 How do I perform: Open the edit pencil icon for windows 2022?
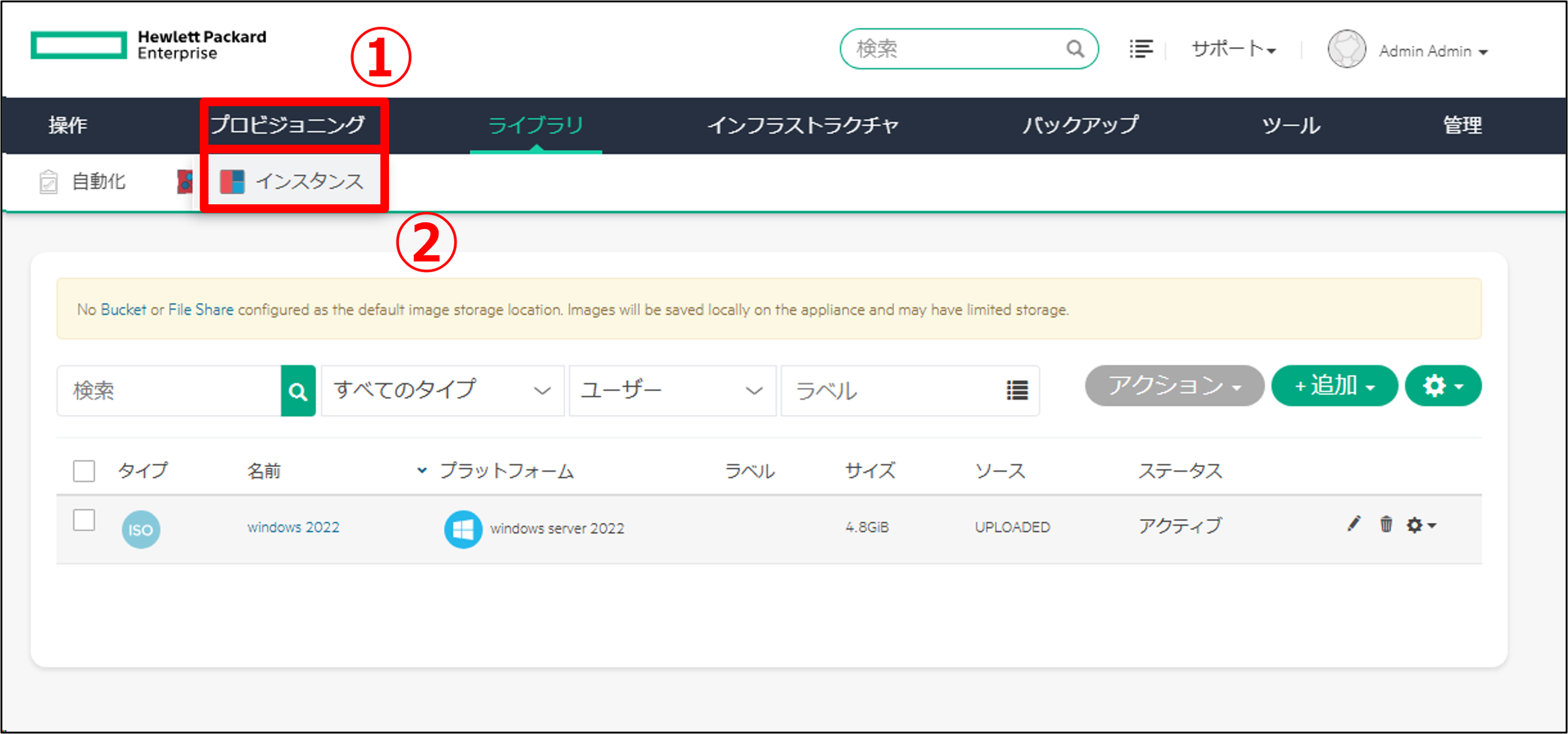pyautogui.click(x=1354, y=524)
